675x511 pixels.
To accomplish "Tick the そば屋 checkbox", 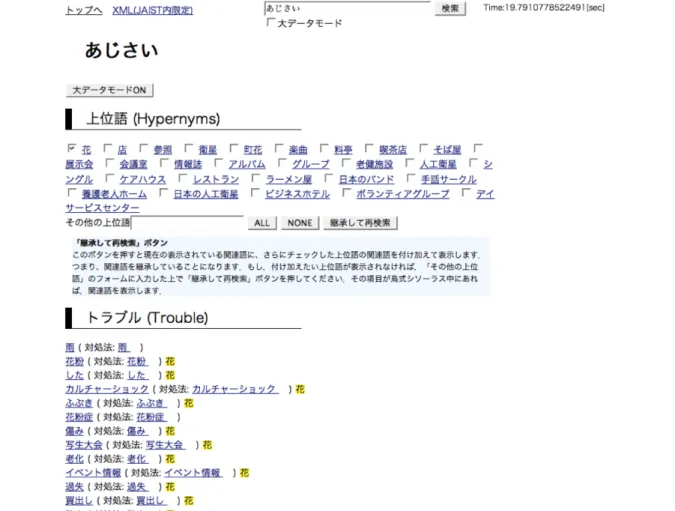I will point(423,149).
